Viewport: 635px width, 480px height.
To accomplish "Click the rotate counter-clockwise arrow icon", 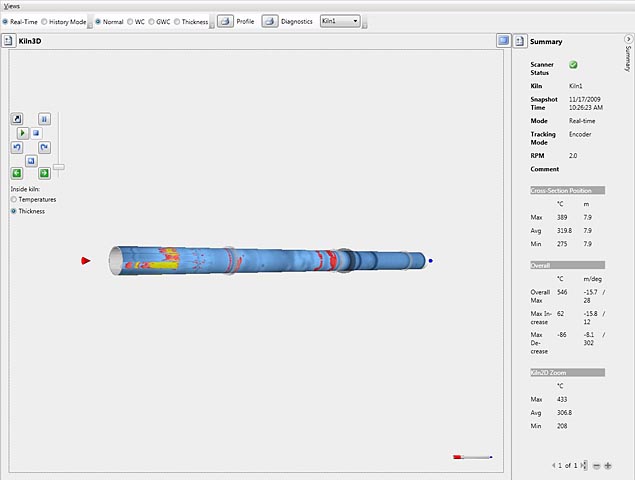I will (17, 147).
